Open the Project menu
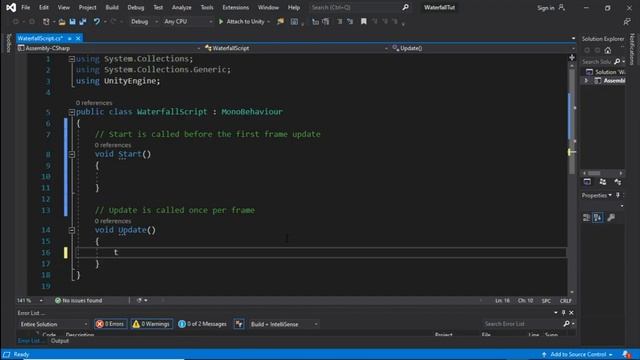Screen dimensions: 640x360 point(87,7)
